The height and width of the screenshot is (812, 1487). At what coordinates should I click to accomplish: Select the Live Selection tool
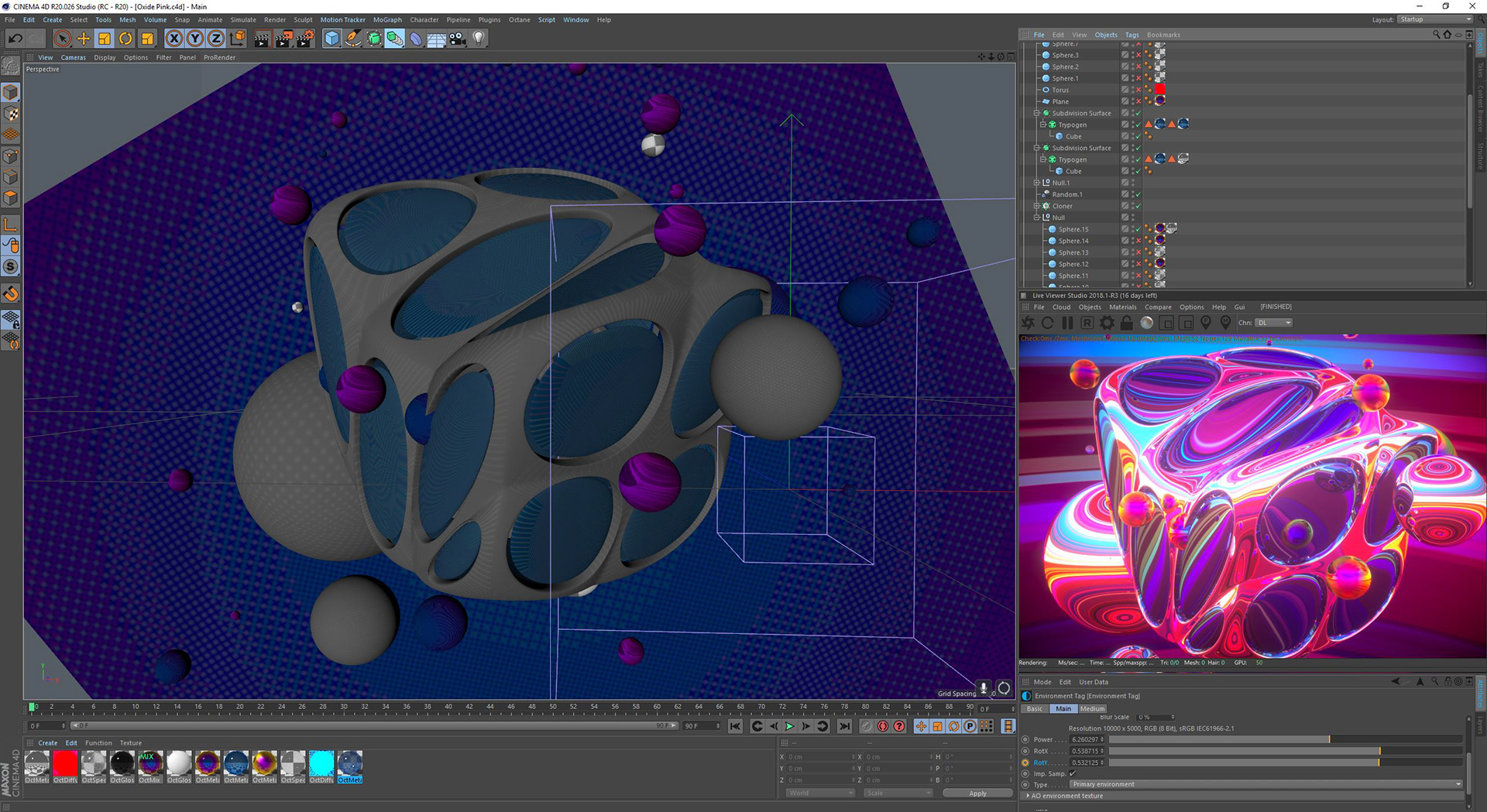[63, 38]
